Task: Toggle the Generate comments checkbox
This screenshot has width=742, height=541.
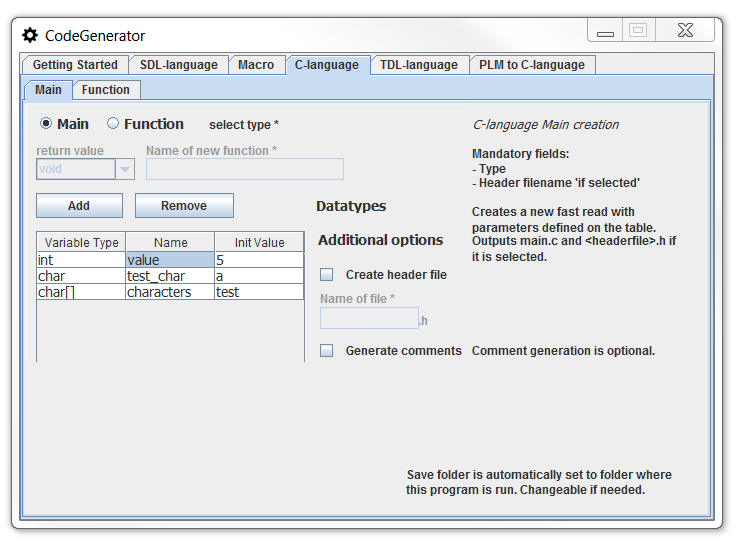Action: (327, 351)
